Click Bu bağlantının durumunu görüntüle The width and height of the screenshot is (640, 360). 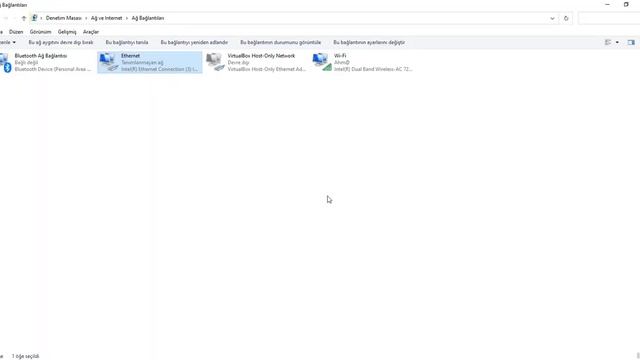click(x=280, y=42)
